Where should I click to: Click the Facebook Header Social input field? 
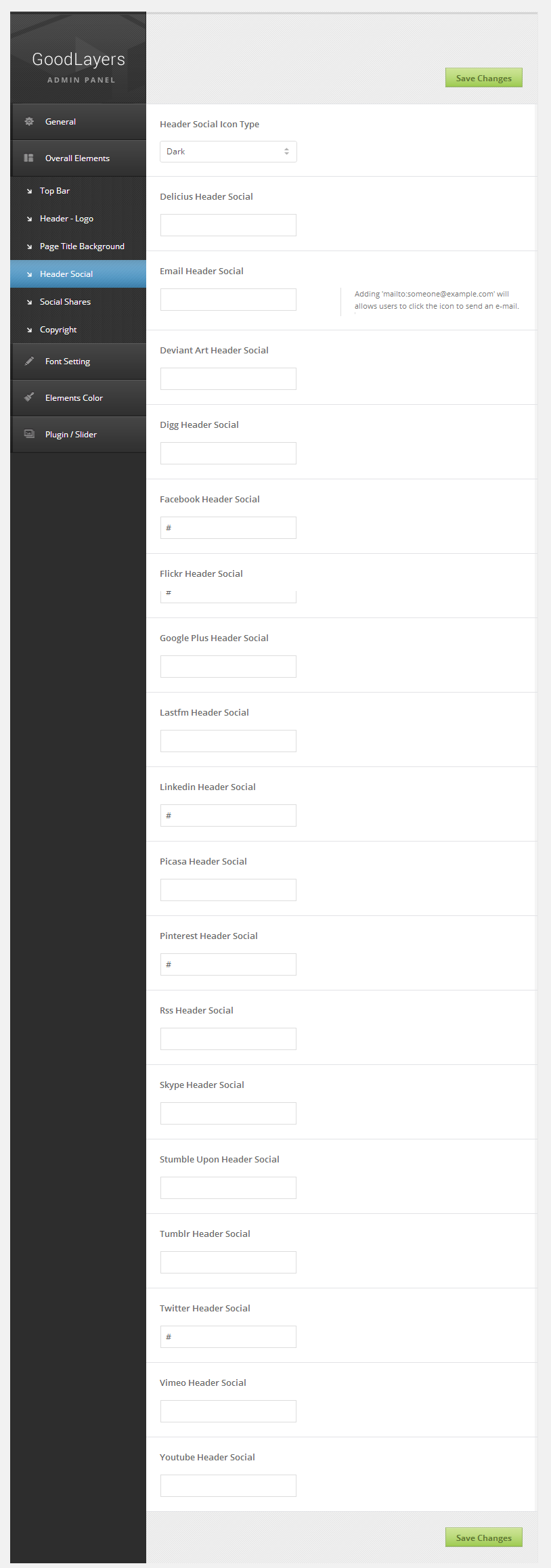point(228,528)
